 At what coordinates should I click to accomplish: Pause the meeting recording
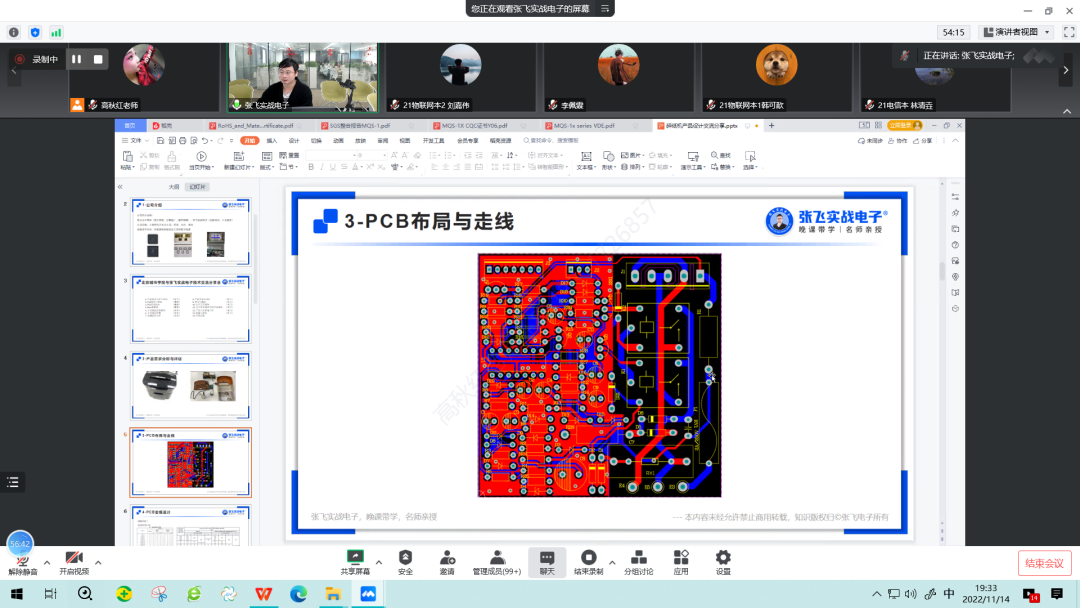(x=76, y=59)
